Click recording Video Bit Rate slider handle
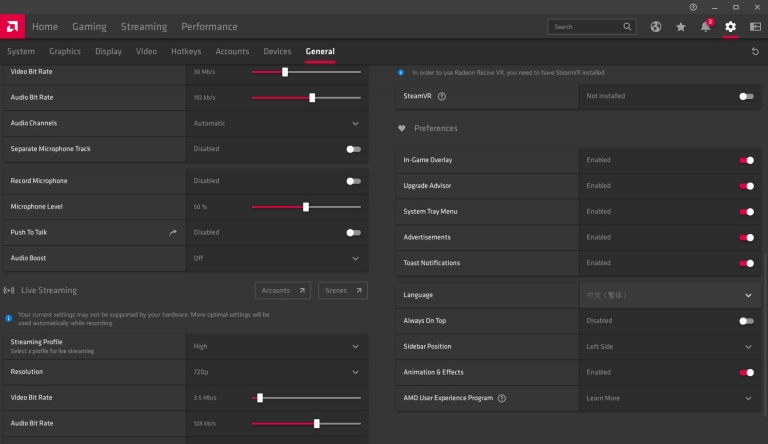Screen dimensions: 768x444 pyautogui.click(x=285, y=72)
